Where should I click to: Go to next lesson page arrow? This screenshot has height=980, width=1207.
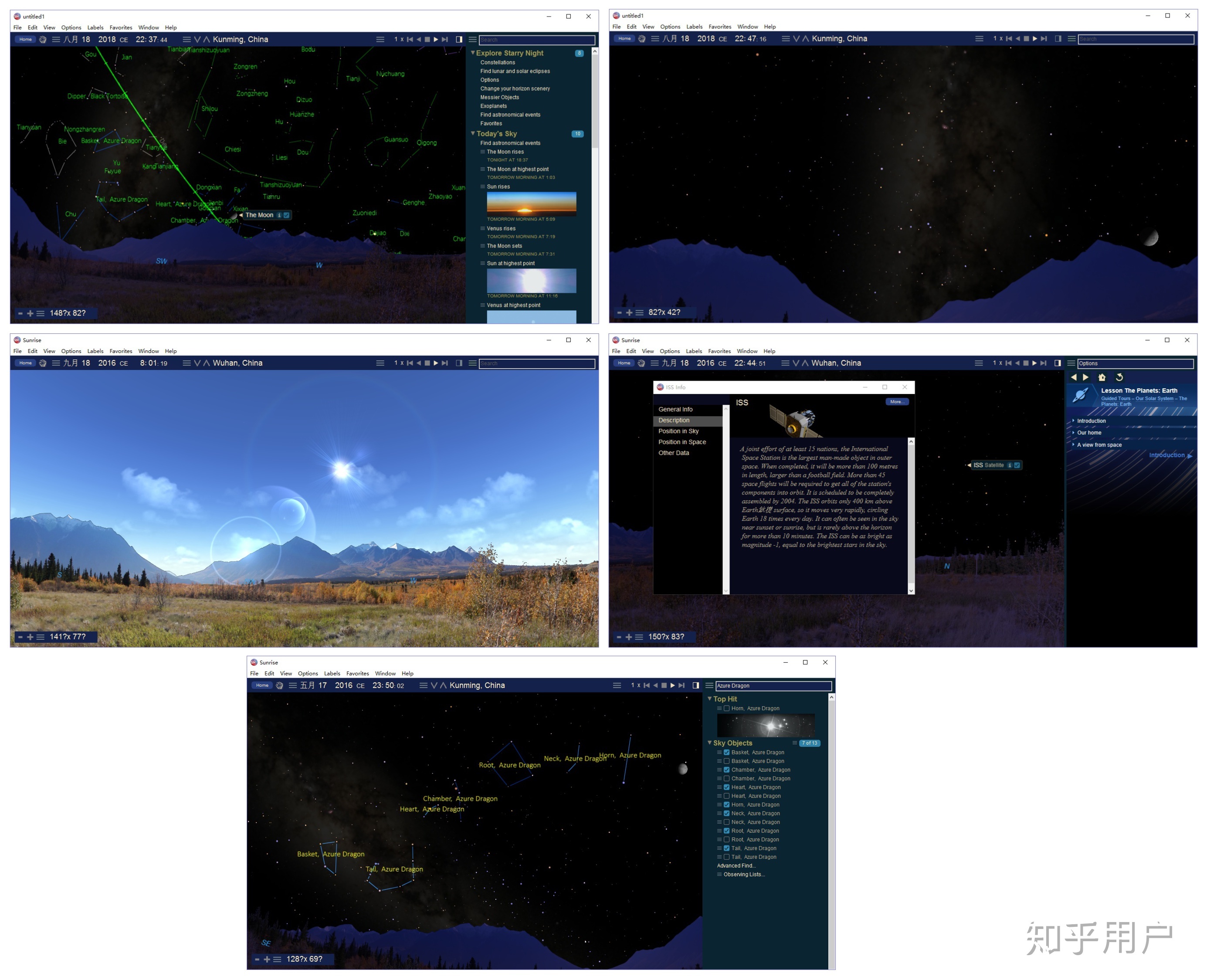[x=1085, y=377]
